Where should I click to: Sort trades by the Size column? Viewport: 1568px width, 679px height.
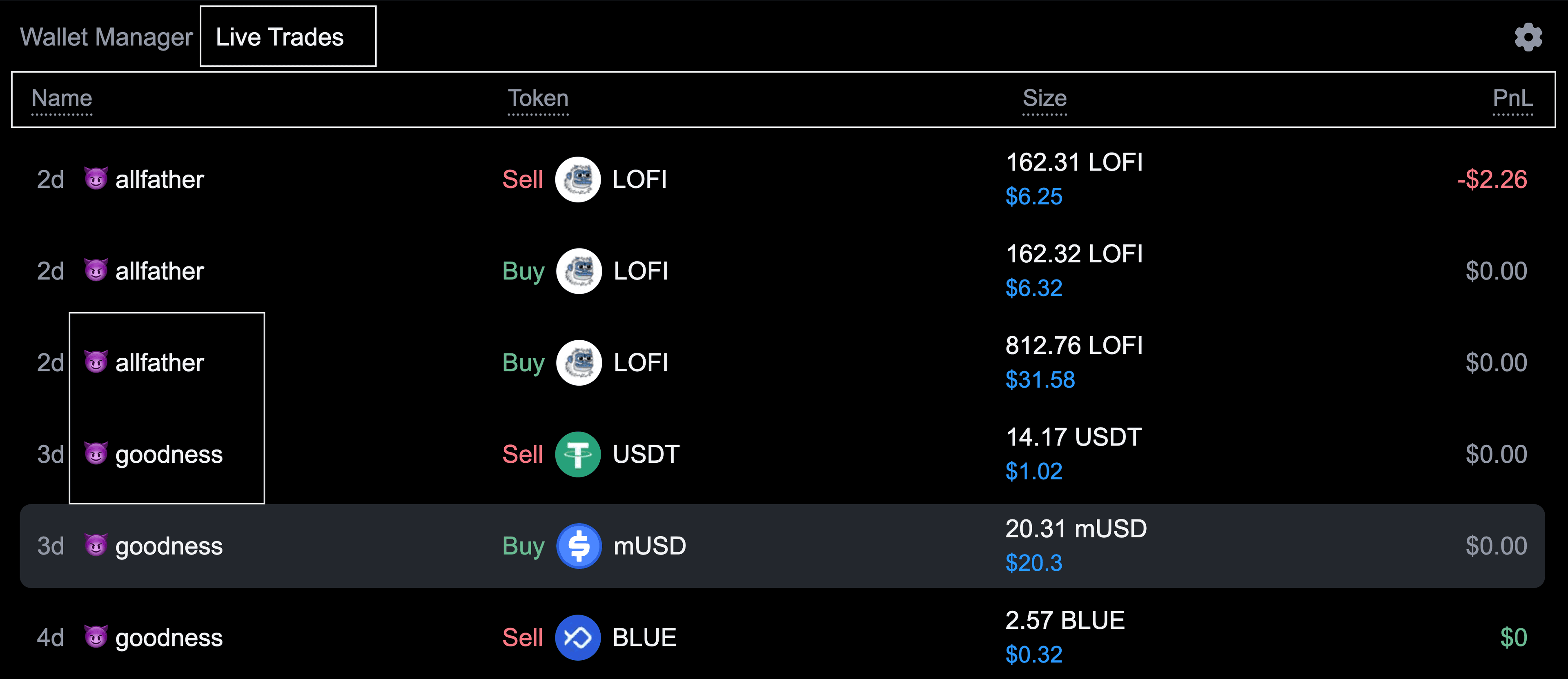coord(1045,99)
